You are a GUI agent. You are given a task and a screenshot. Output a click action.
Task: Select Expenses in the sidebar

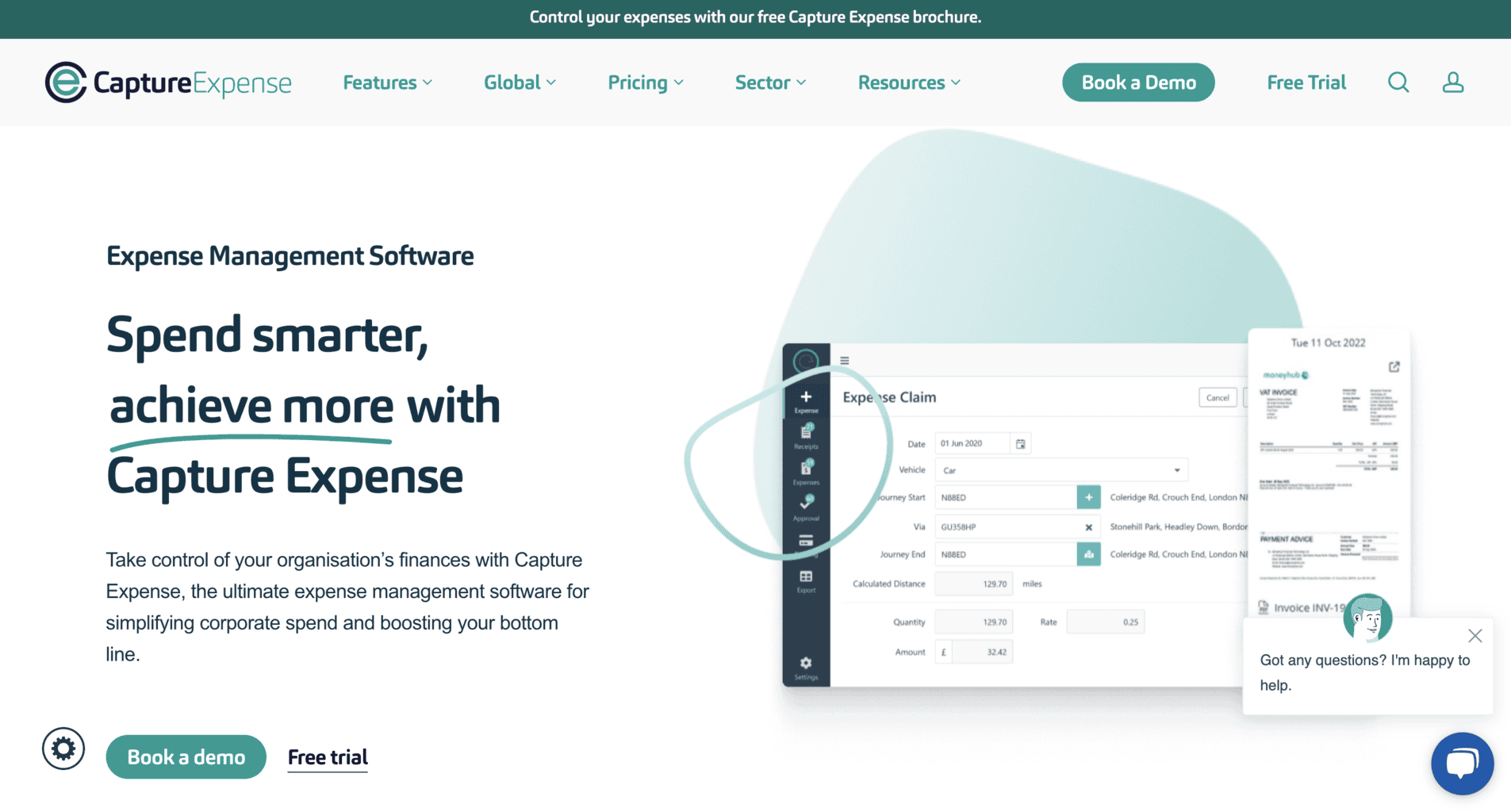(x=806, y=473)
